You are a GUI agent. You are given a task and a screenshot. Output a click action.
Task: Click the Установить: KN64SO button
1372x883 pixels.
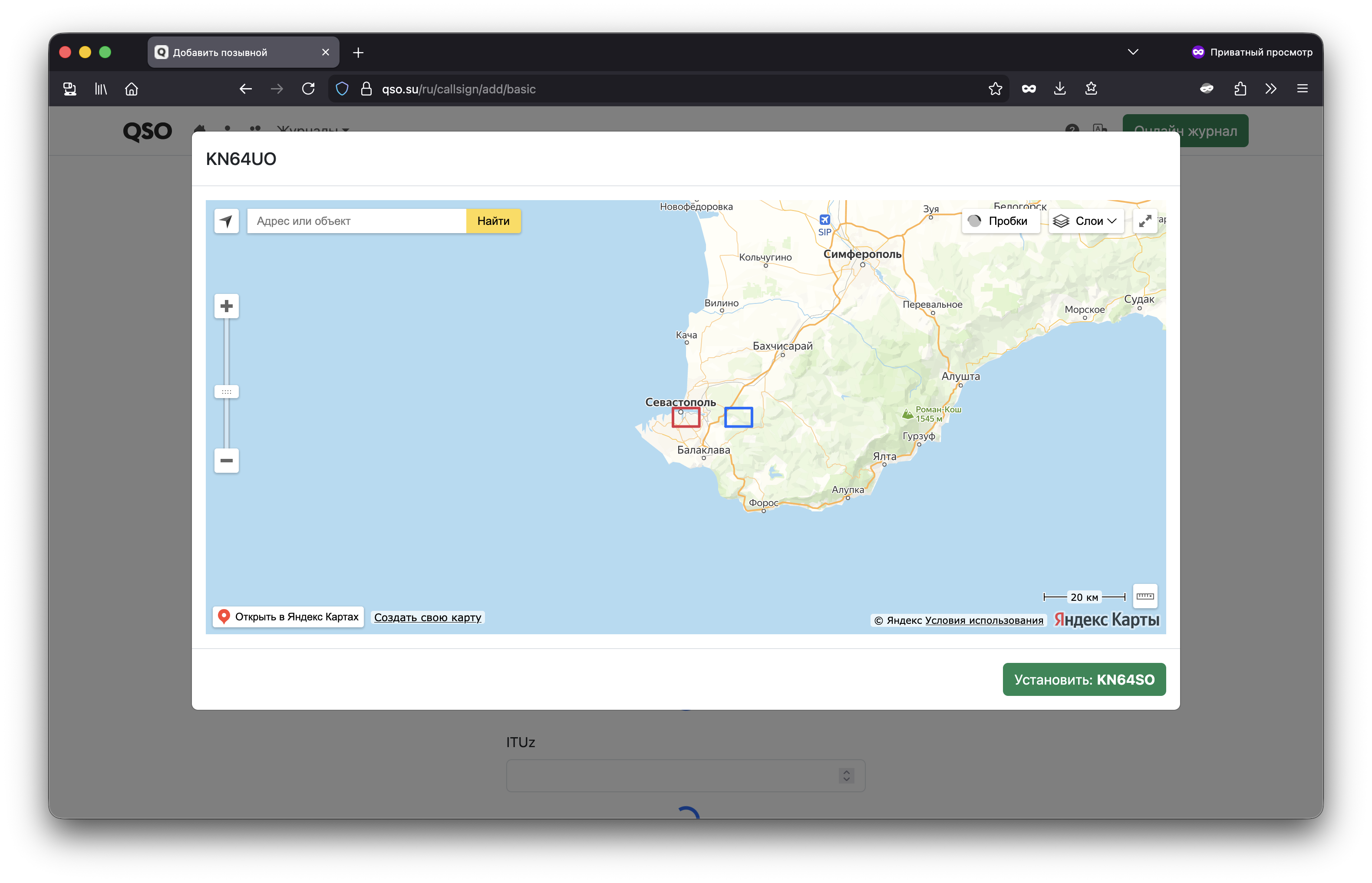coord(1084,679)
